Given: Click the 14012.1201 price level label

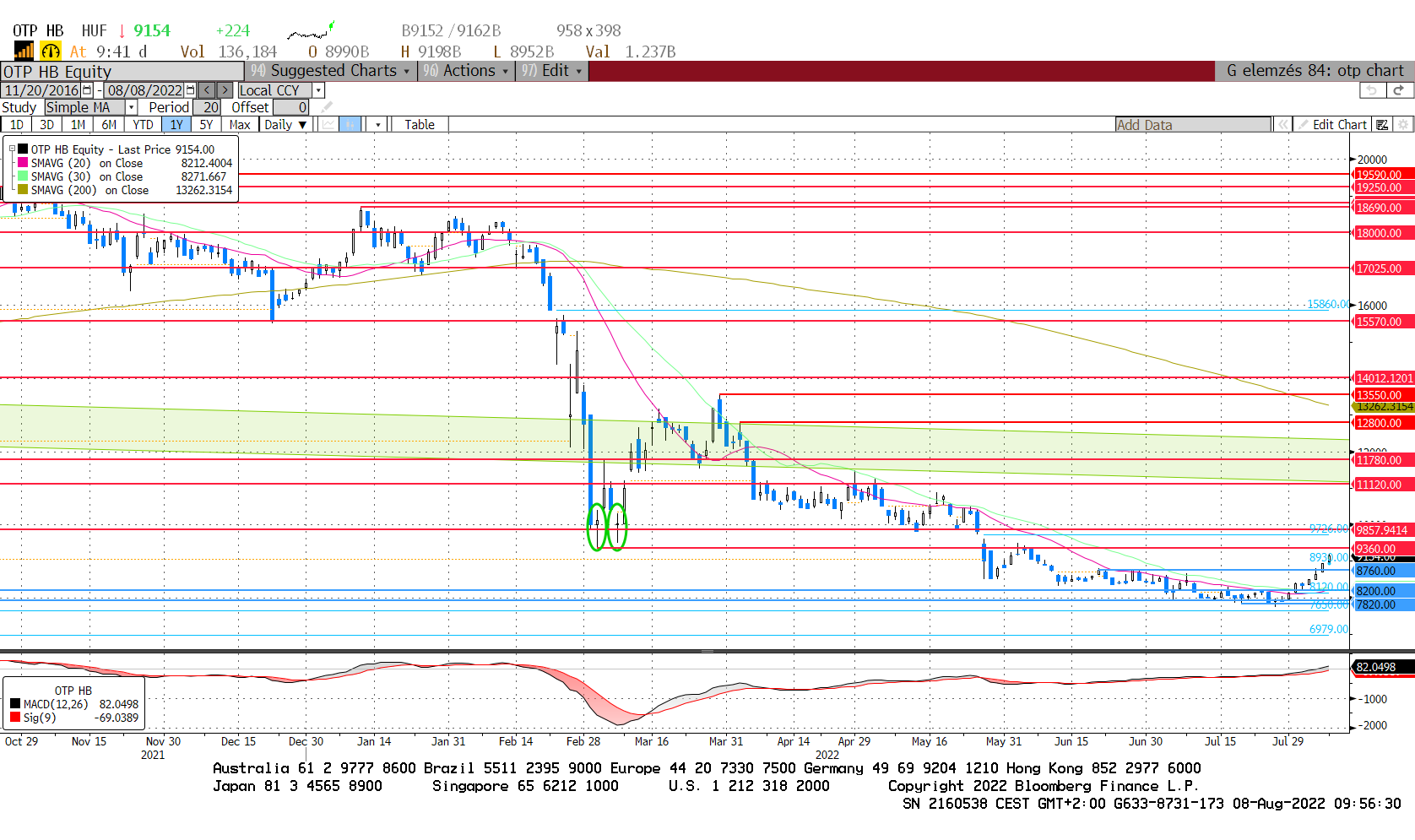Looking at the screenshot, I should pyautogui.click(x=1385, y=378).
